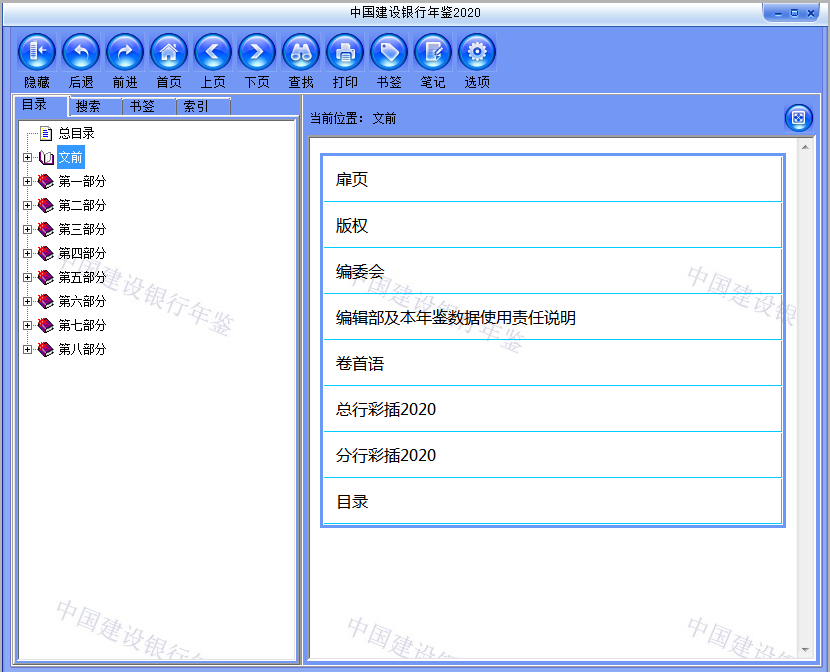Select 总目录 label in the tree
This screenshot has height=672, width=830.
(x=76, y=133)
